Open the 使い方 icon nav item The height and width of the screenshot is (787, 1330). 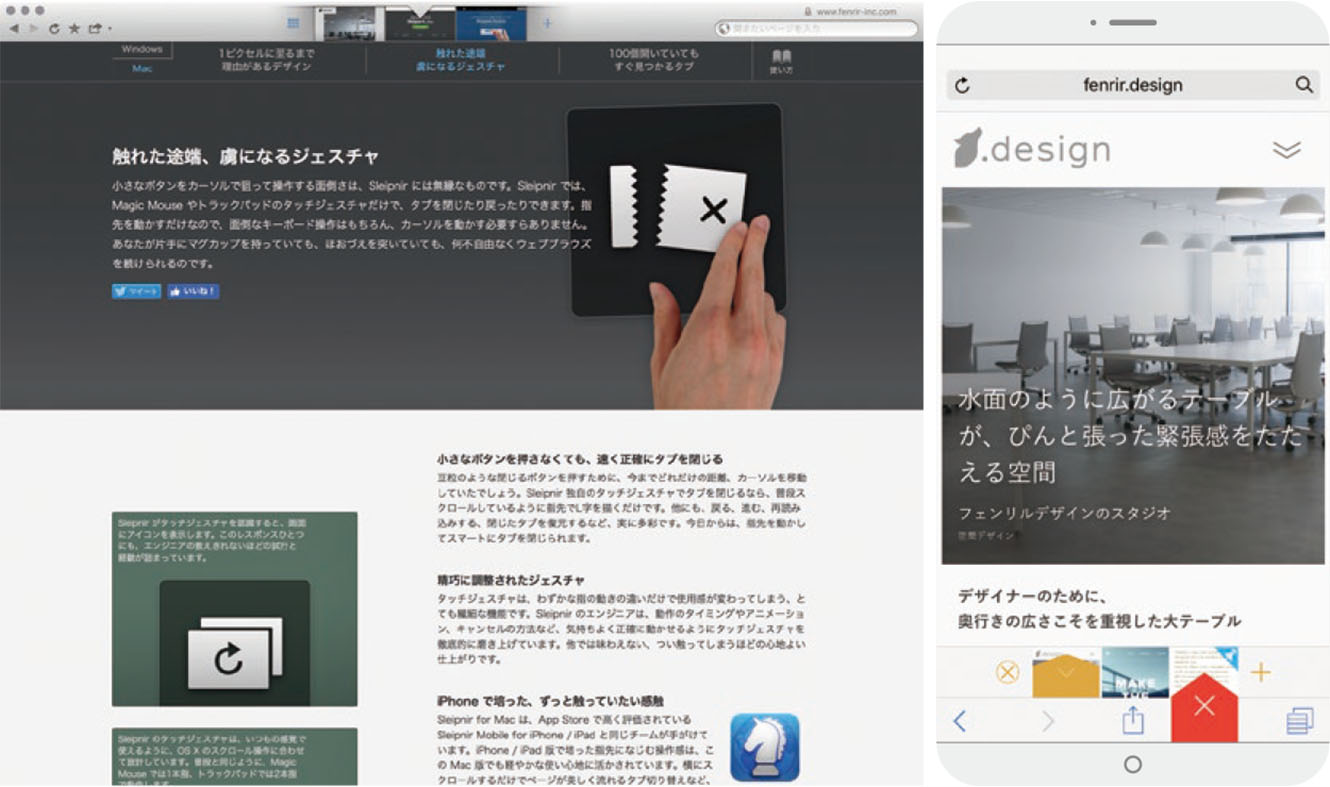782,63
